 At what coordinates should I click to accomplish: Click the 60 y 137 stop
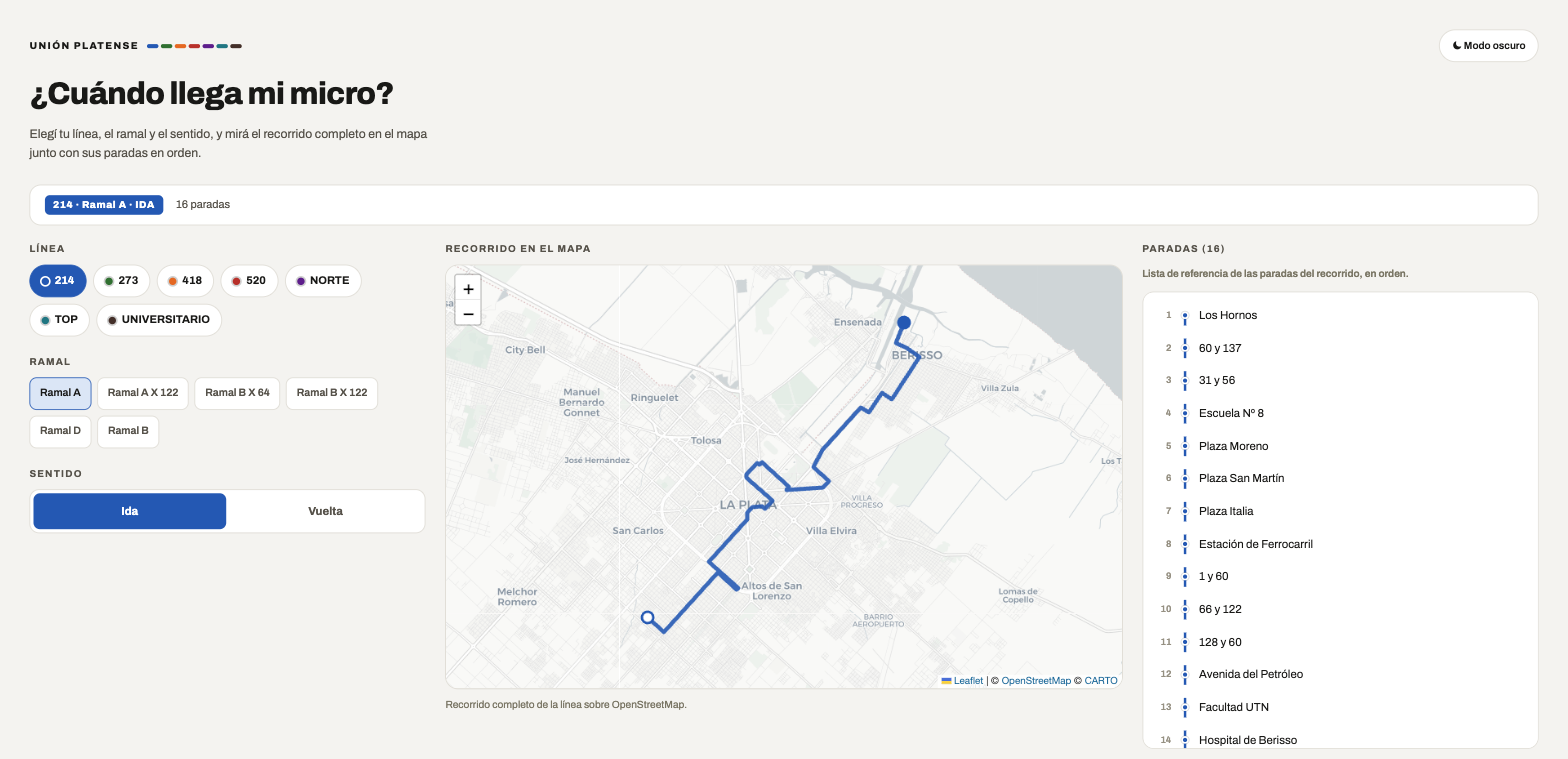coord(1340,348)
